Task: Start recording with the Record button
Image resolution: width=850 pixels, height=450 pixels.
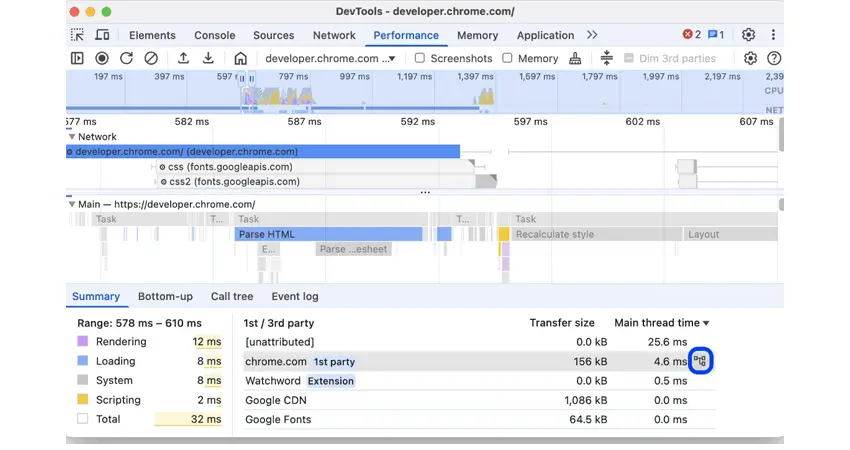Action: (x=102, y=58)
